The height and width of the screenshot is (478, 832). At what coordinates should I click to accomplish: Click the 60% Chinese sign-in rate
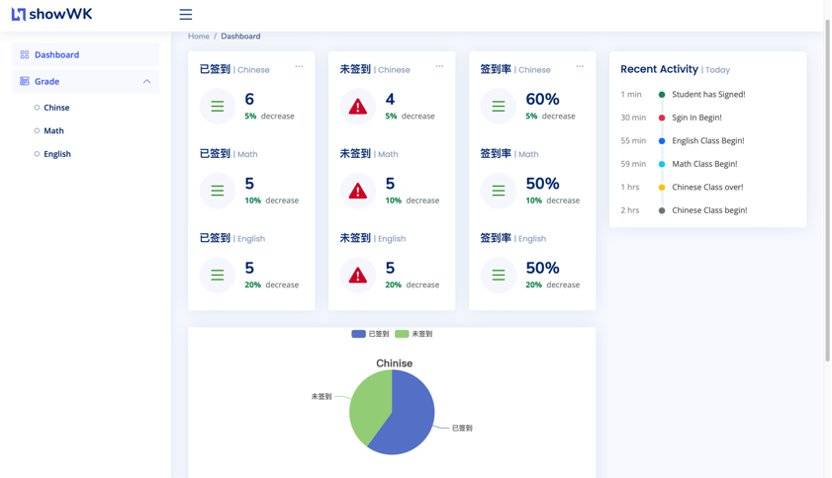point(542,99)
